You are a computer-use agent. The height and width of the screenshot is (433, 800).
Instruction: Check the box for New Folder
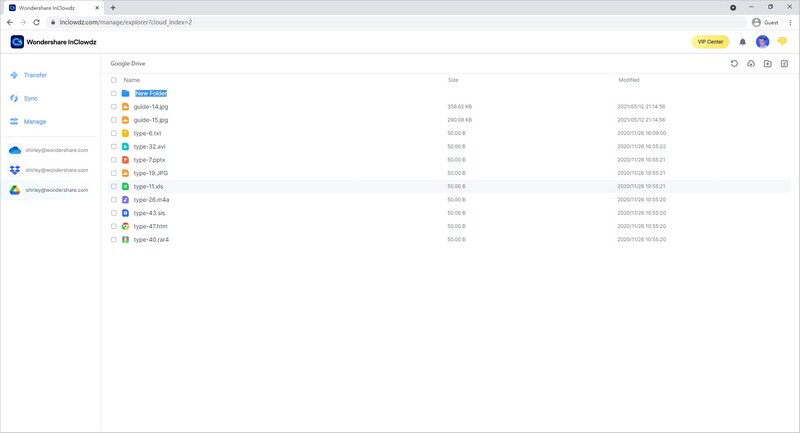[x=114, y=93]
